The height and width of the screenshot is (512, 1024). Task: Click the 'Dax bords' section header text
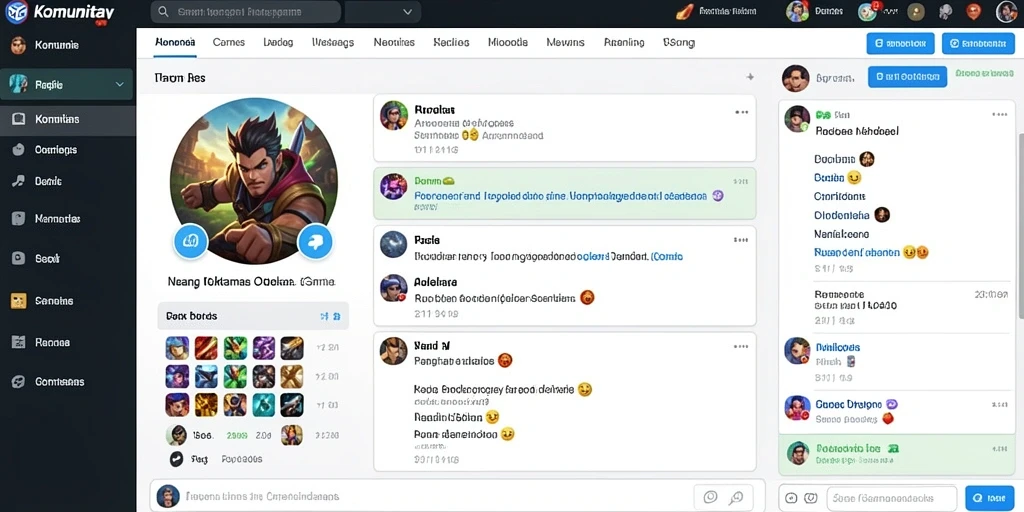(x=191, y=316)
